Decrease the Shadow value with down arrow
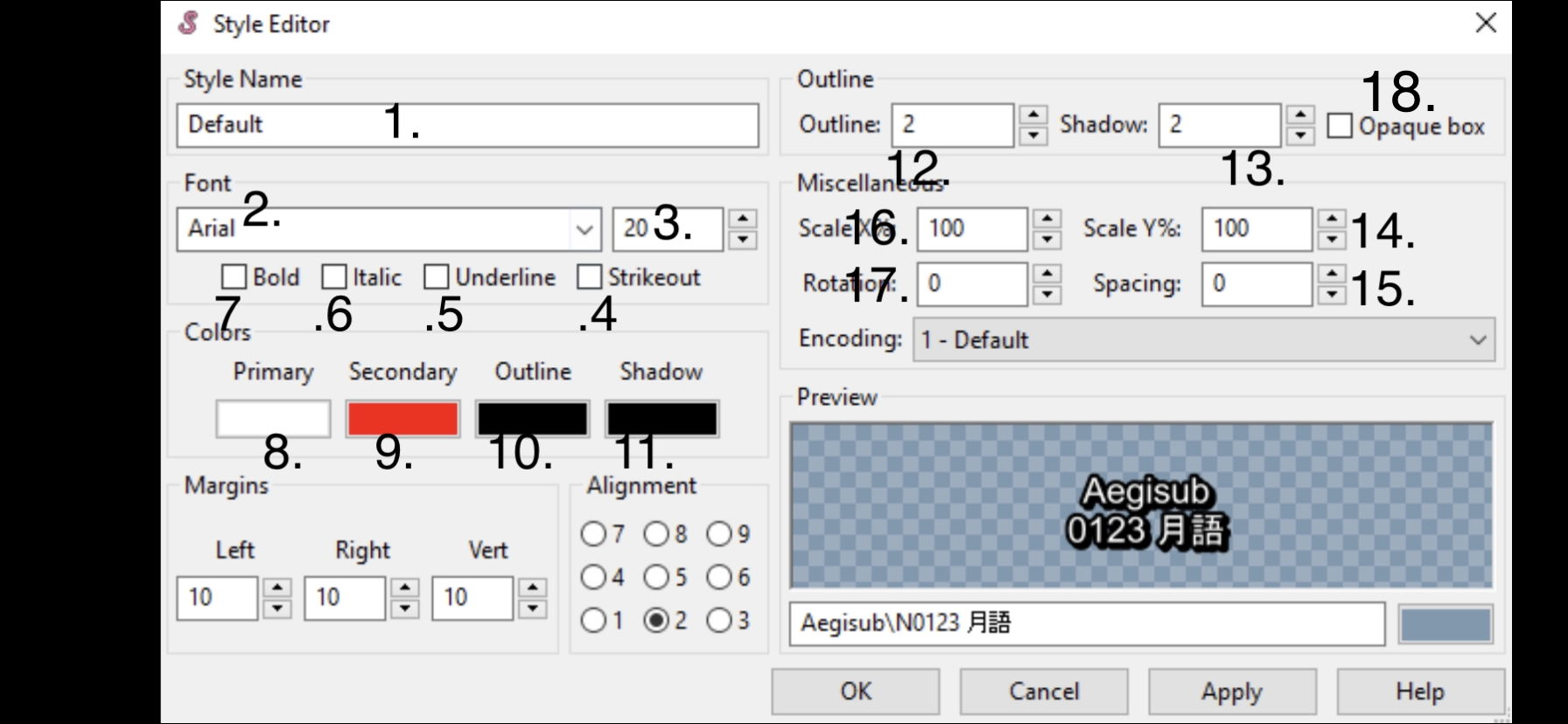 1300,136
